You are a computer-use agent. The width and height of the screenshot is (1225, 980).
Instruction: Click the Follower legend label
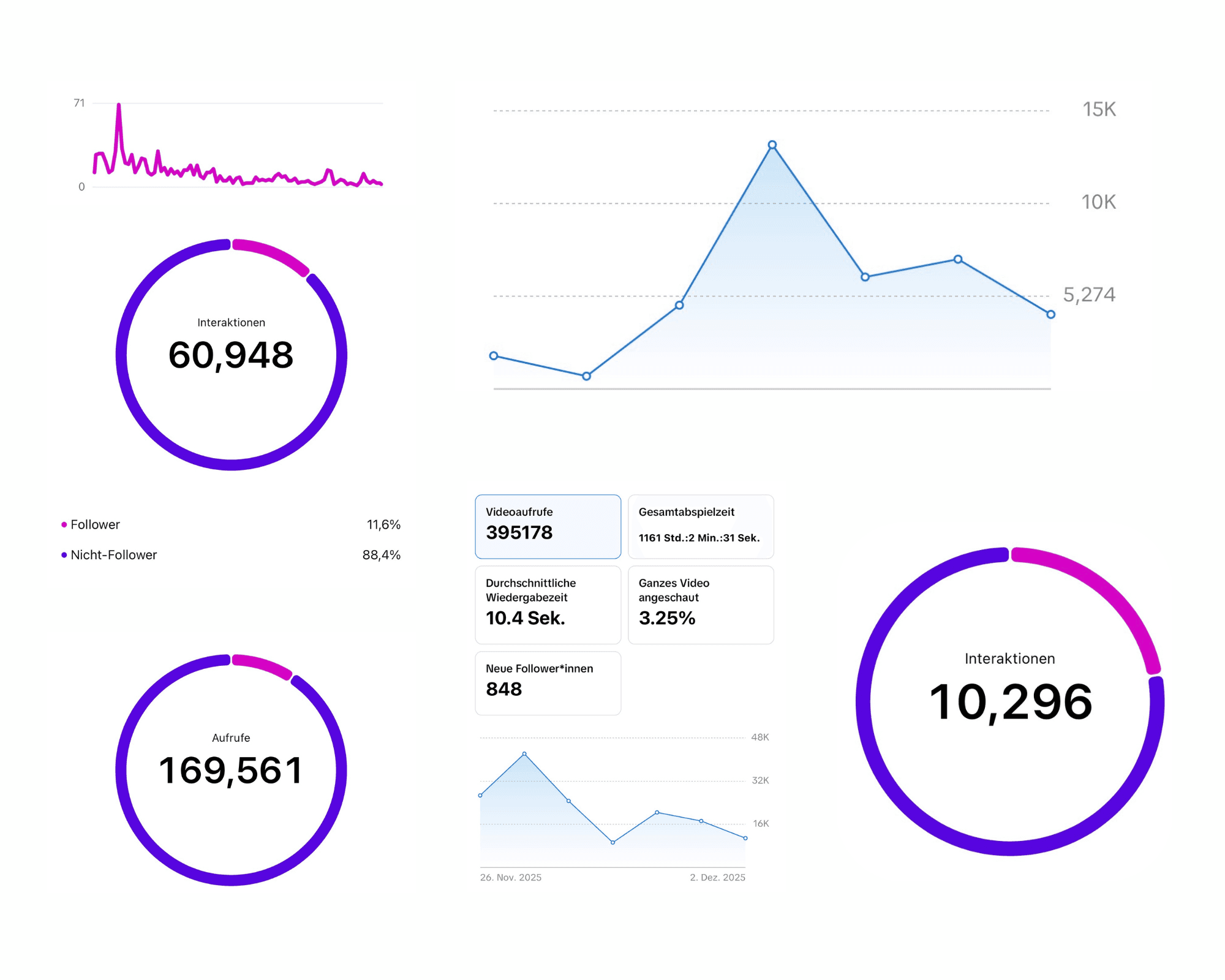(95, 525)
